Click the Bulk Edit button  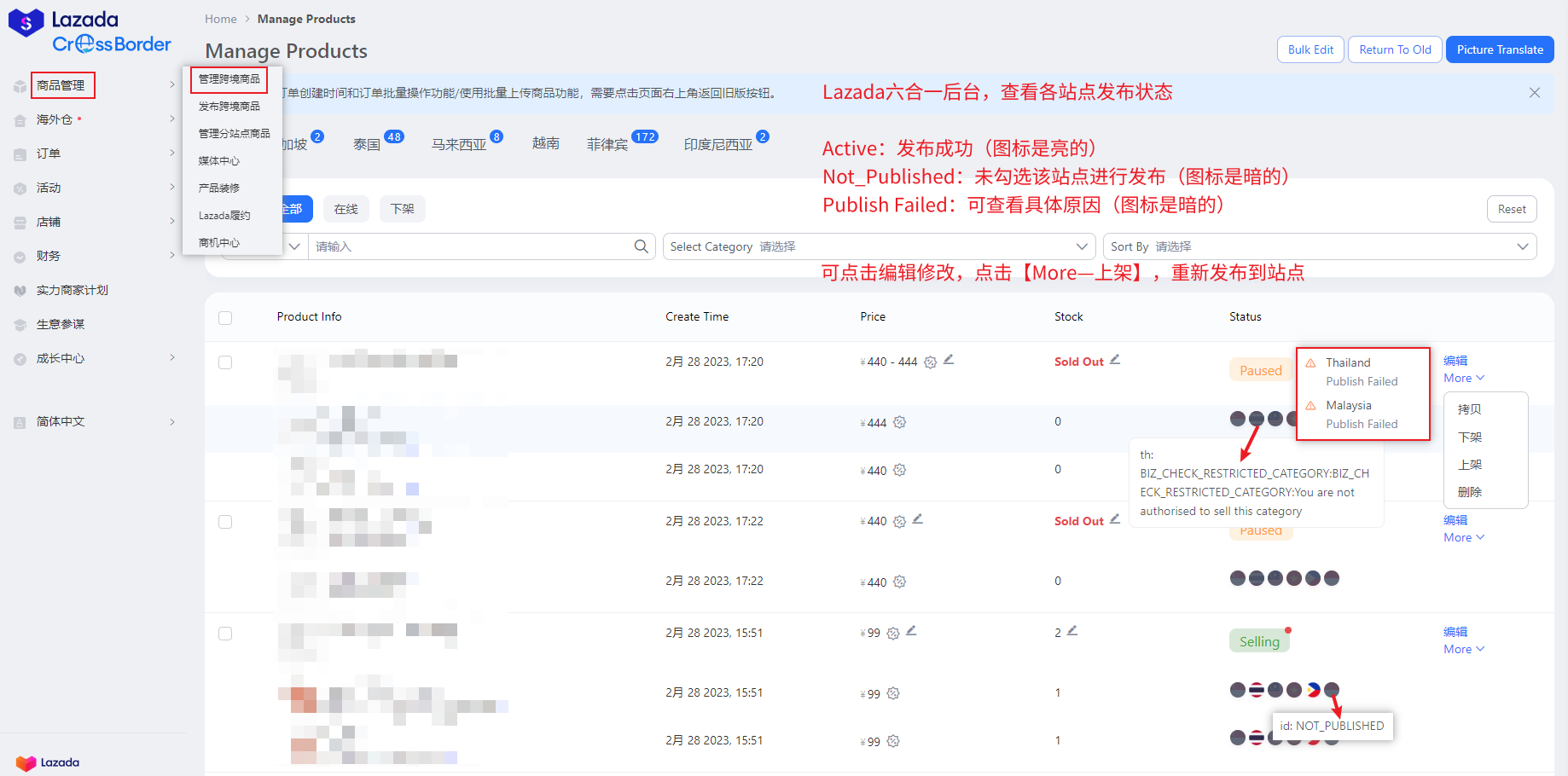pyautogui.click(x=1310, y=49)
